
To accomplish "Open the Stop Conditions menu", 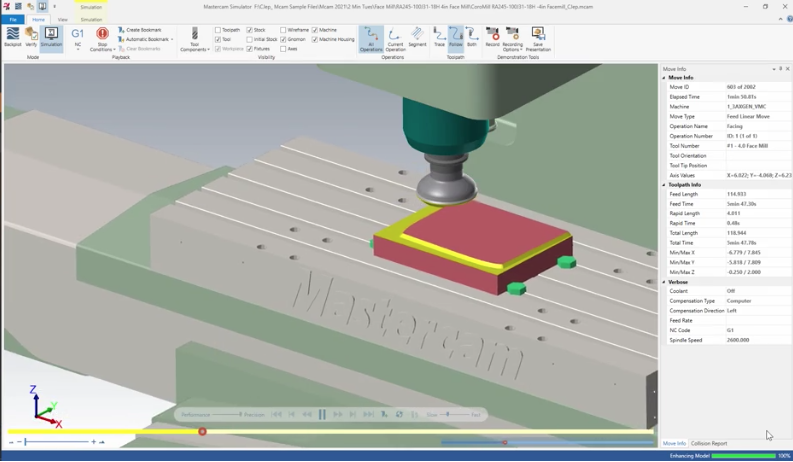I will click(103, 39).
